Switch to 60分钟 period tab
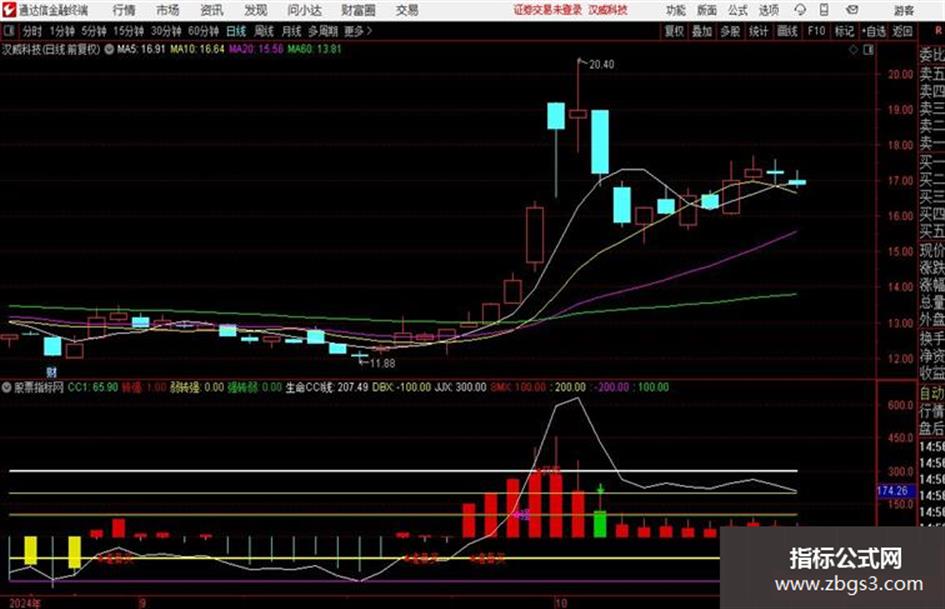Image resolution: width=945 pixels, height=609 pixels. pos(204,31)
